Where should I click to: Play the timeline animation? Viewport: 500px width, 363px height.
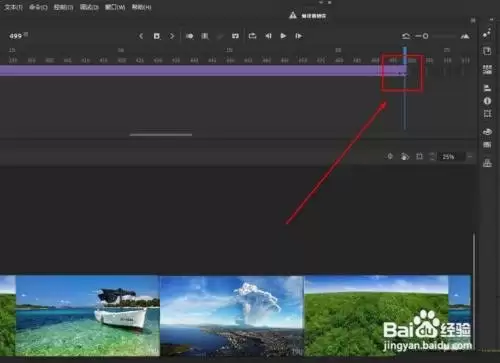[283, 36]
